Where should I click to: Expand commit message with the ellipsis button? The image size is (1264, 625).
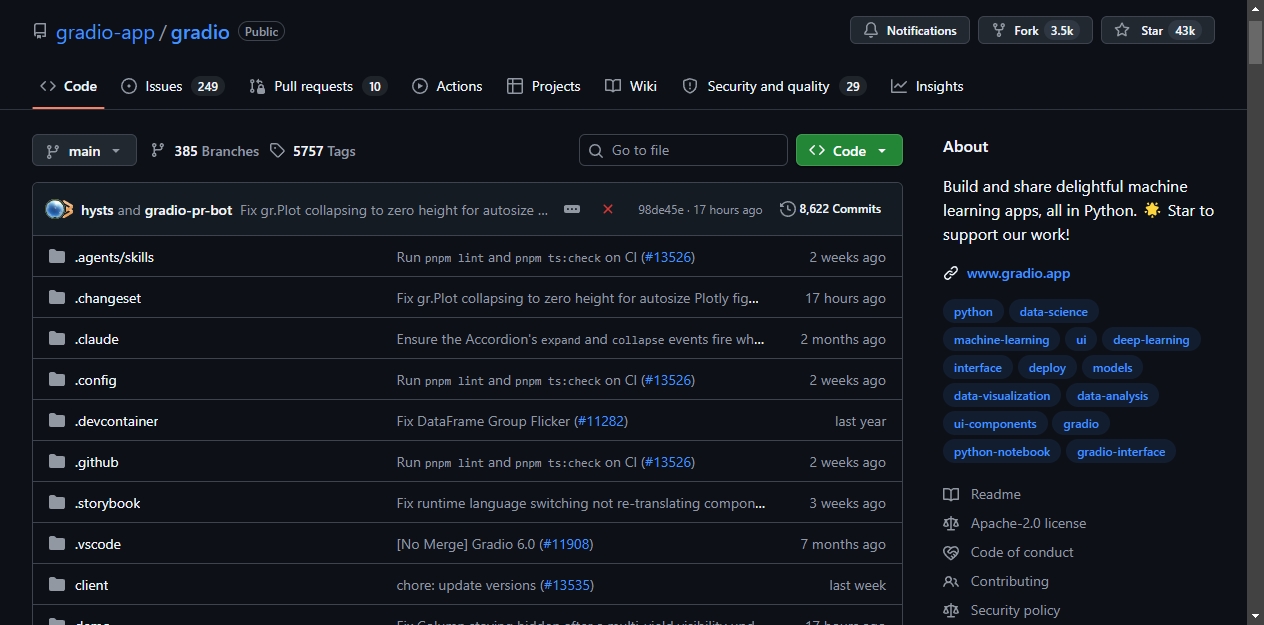[572, 209]
